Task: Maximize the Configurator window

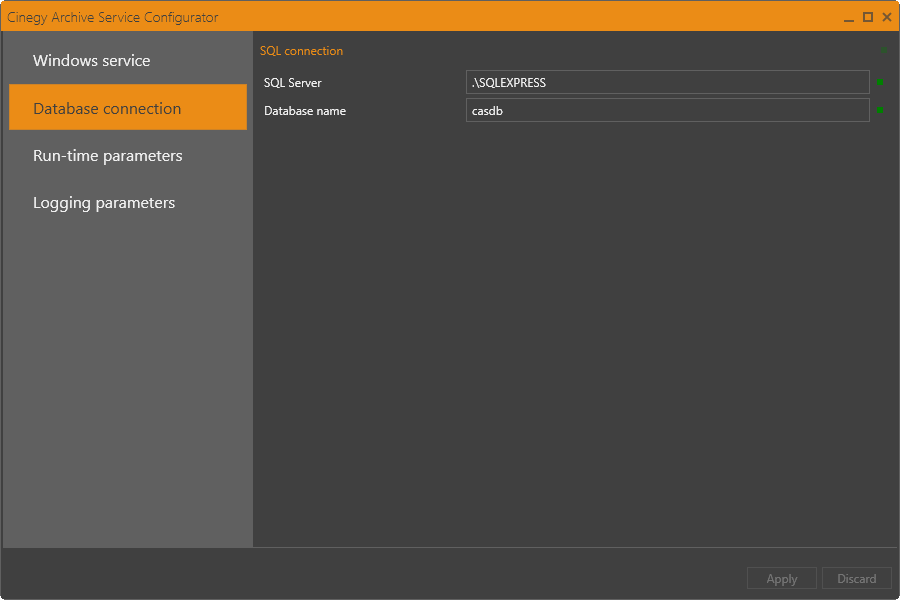Action: coord(868,17)
